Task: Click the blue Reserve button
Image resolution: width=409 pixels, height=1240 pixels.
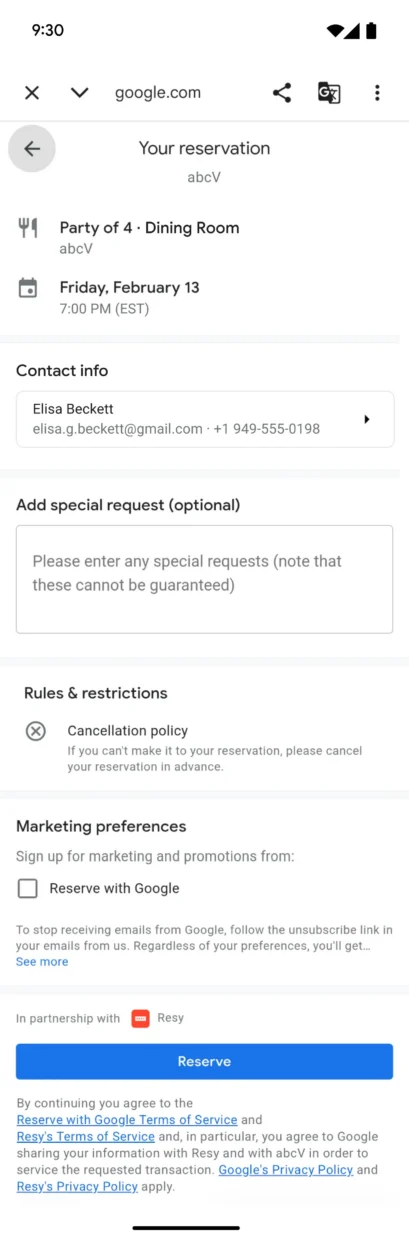Action: [204, 1061]
